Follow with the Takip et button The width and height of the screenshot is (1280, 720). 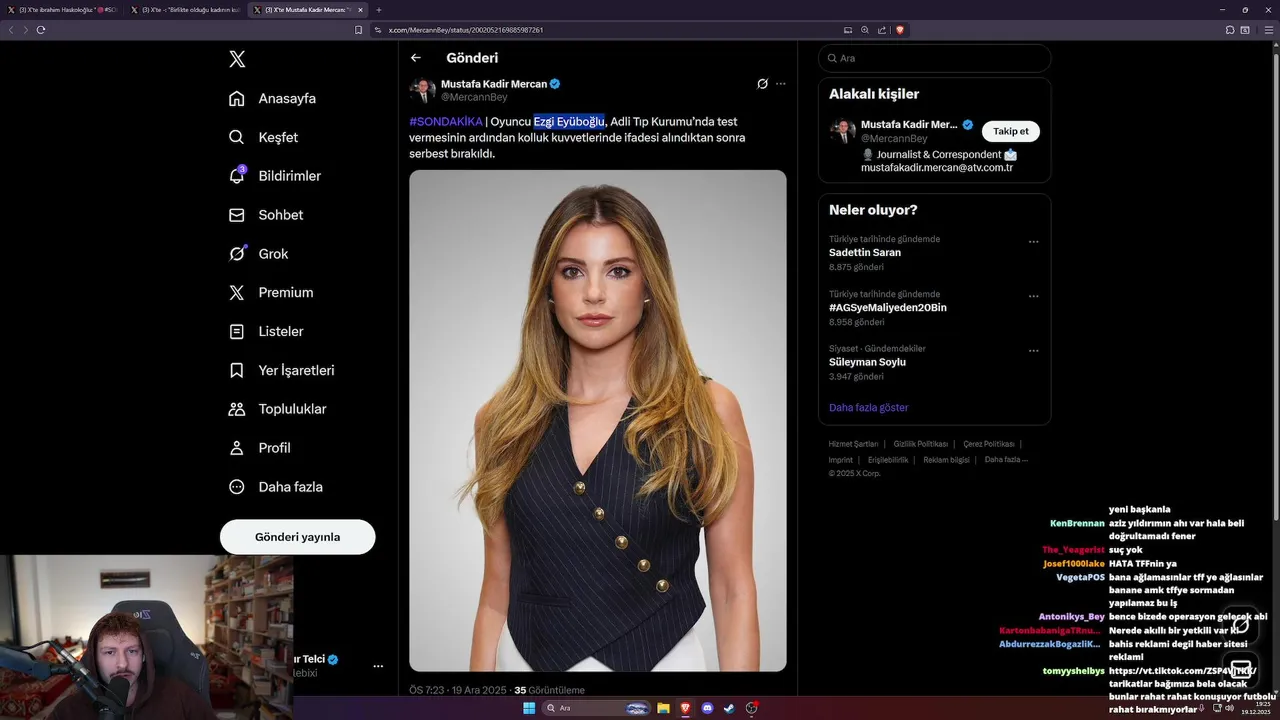pos(1010,131)
